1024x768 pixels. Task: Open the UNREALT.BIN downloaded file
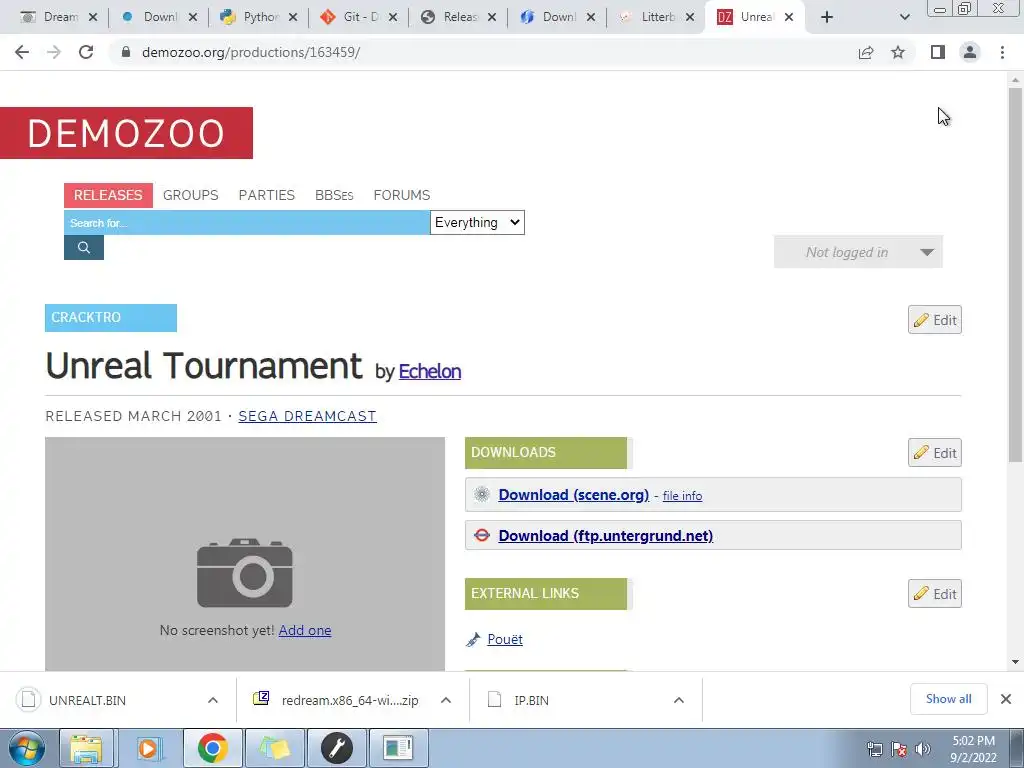click(x=88, y=700)
